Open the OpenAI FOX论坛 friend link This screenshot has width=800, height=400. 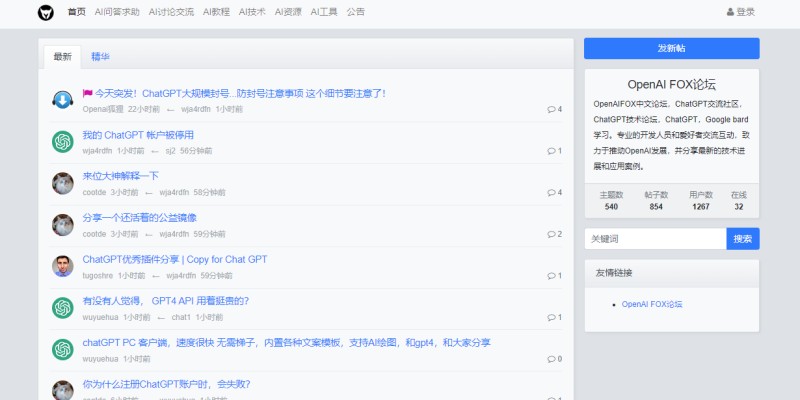(x=652, y=304)
